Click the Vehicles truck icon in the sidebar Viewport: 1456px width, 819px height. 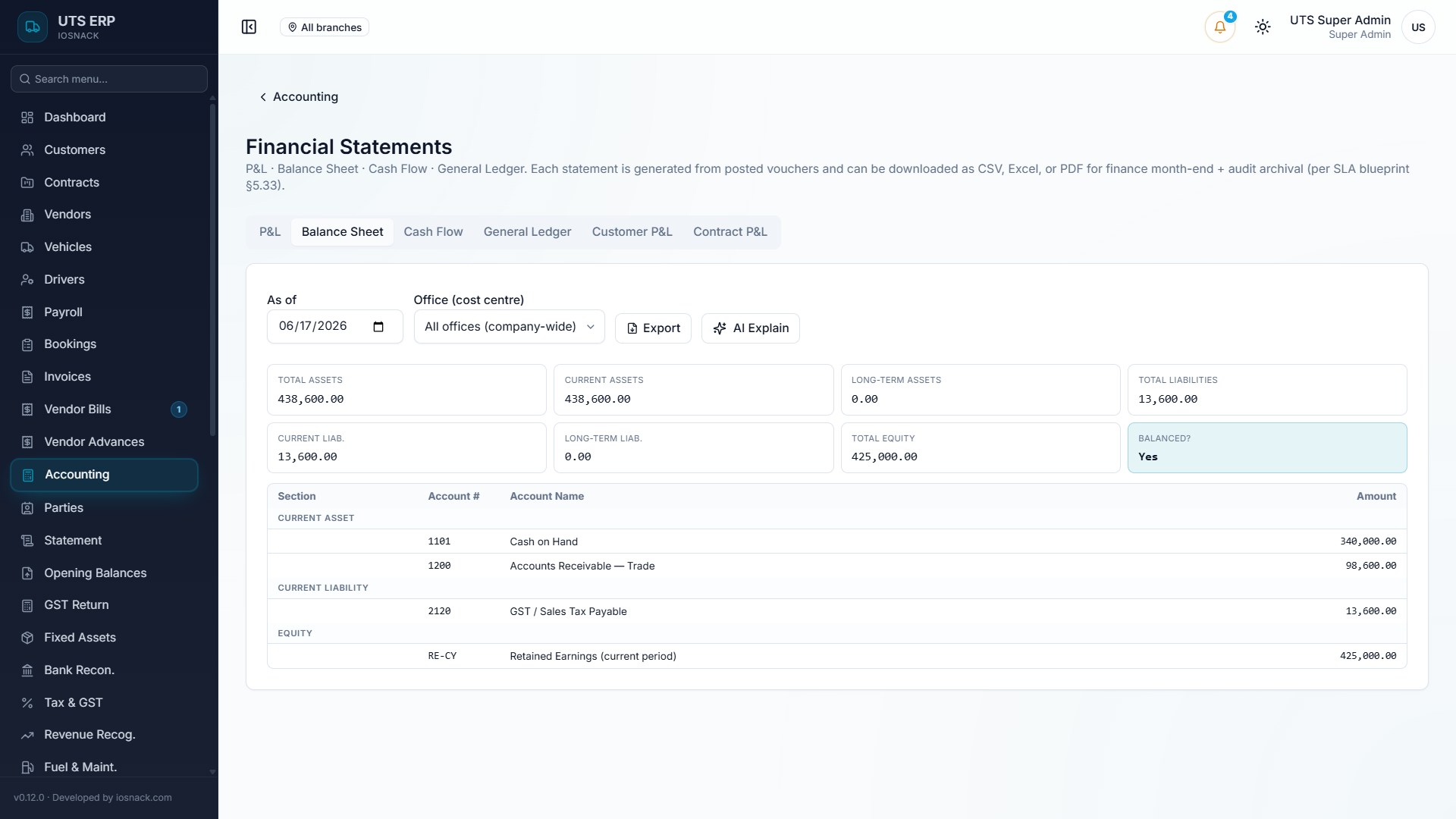pyautogui.click(x=27, y=247)
